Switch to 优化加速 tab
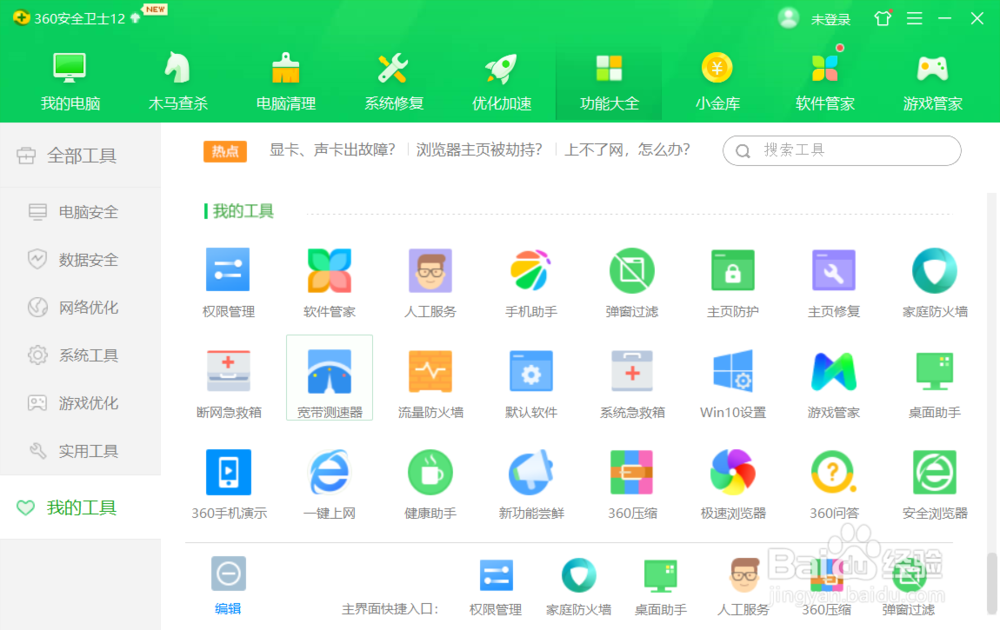1000x630 pixels. [x=501, y=82]
